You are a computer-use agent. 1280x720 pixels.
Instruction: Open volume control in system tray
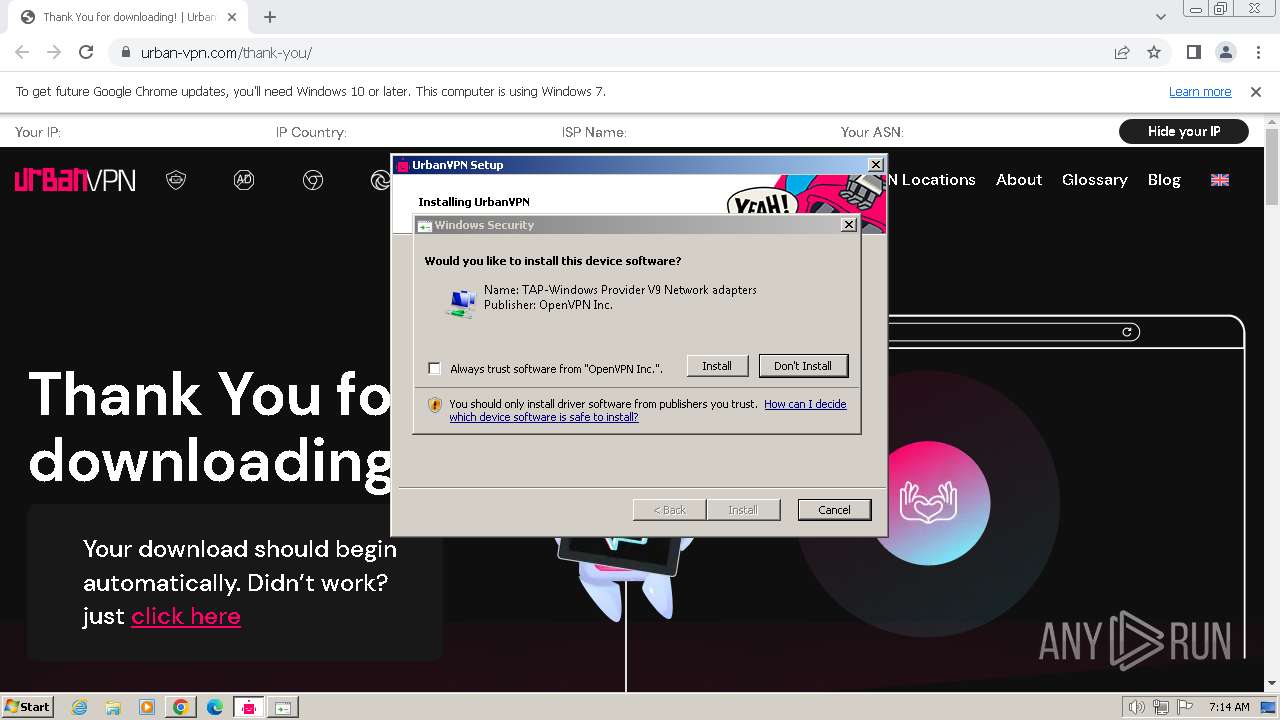1136,707
